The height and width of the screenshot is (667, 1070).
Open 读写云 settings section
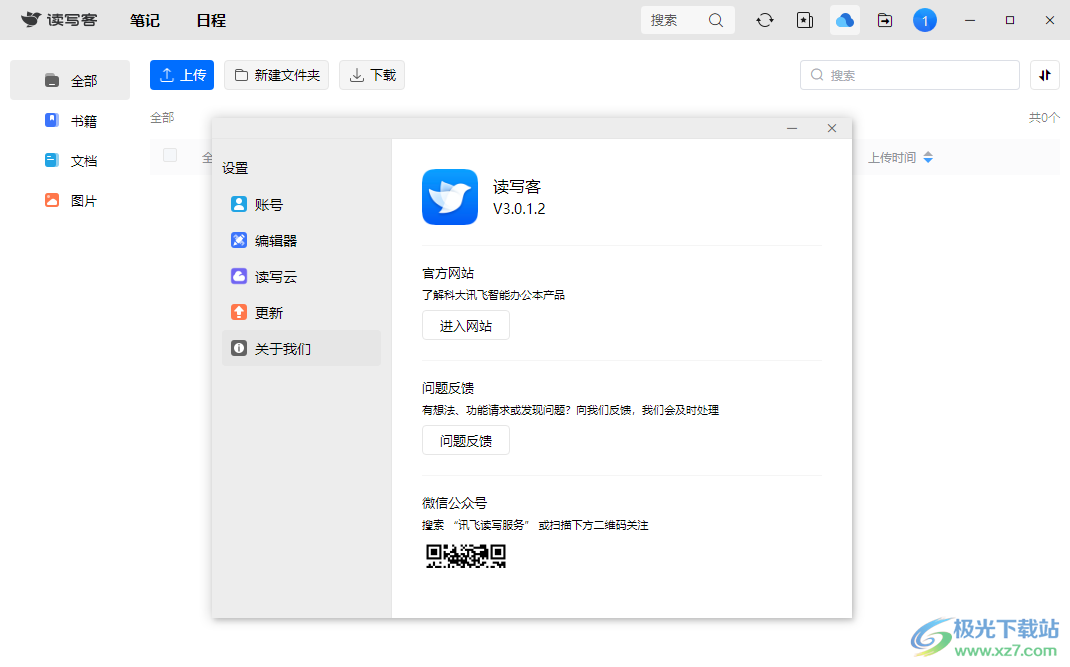[x=301, y=276]
